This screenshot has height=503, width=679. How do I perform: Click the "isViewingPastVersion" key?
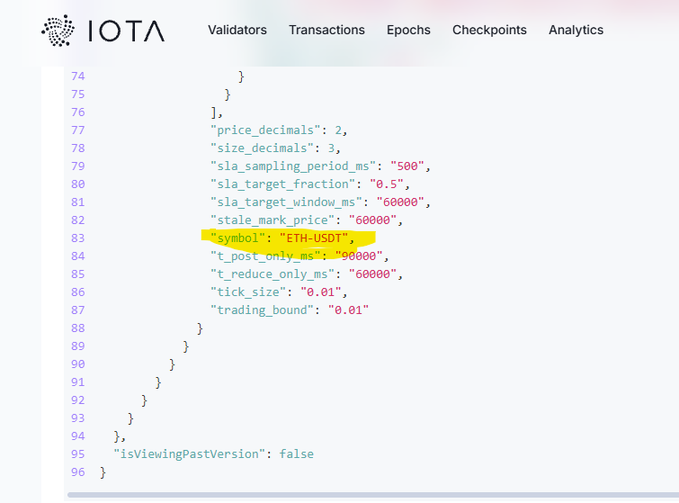(x=189, y=454)
